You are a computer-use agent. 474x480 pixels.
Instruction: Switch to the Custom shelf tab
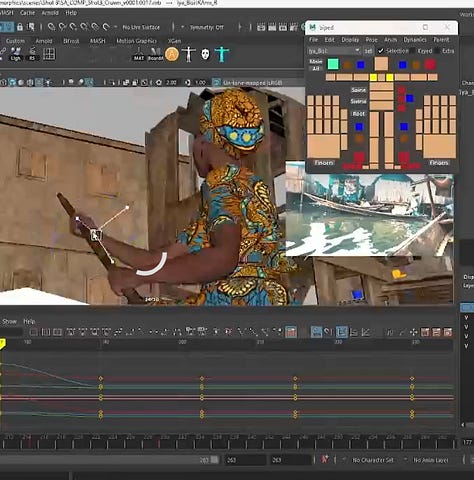(x=15, y=41)
